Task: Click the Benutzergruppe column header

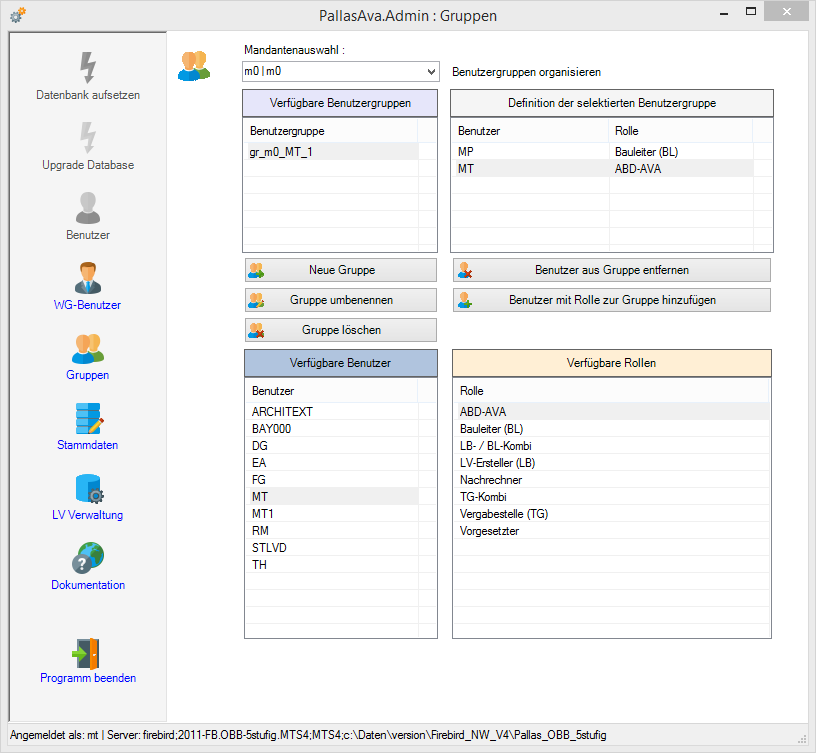Action: [x=331, y=131]
